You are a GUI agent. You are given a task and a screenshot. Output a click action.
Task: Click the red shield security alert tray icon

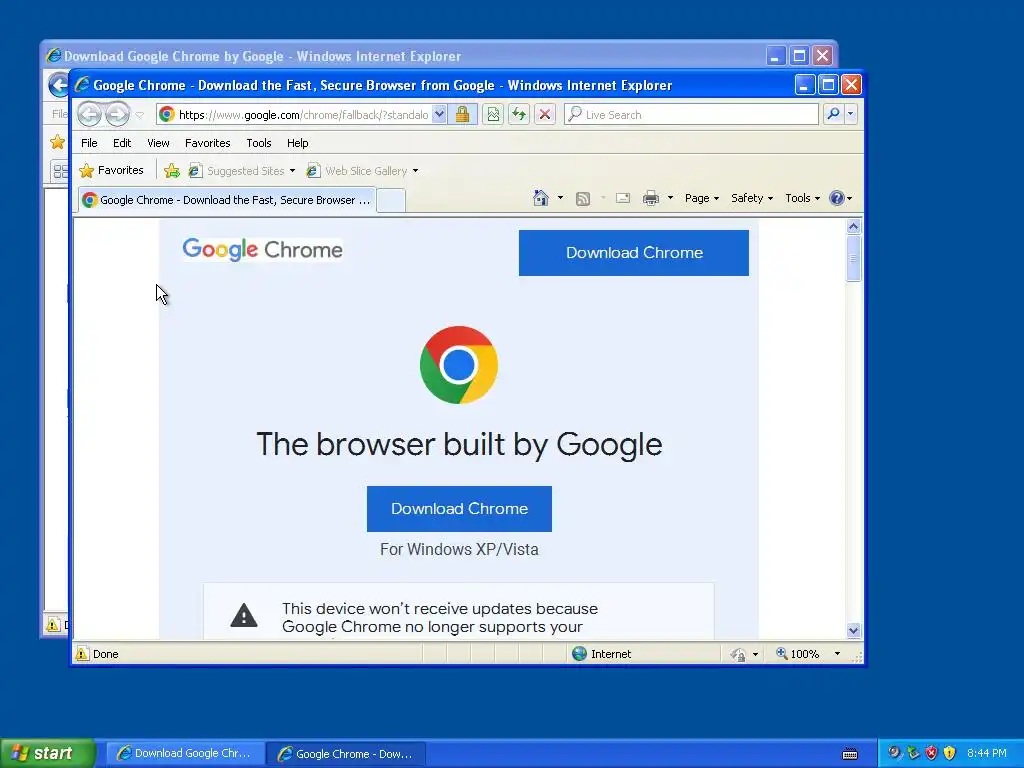pos(931,753)
